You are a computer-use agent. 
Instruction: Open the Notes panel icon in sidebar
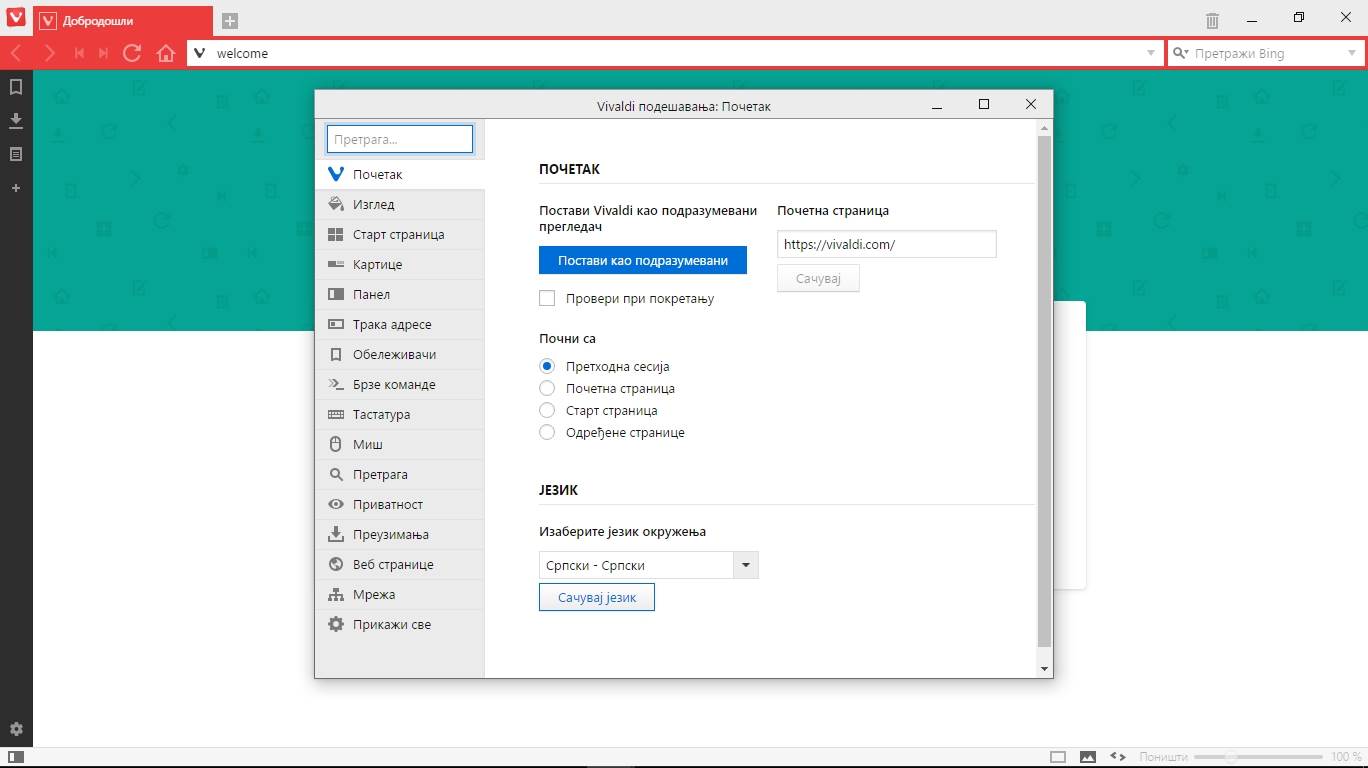pyautogui.click(x=16, y=155)
